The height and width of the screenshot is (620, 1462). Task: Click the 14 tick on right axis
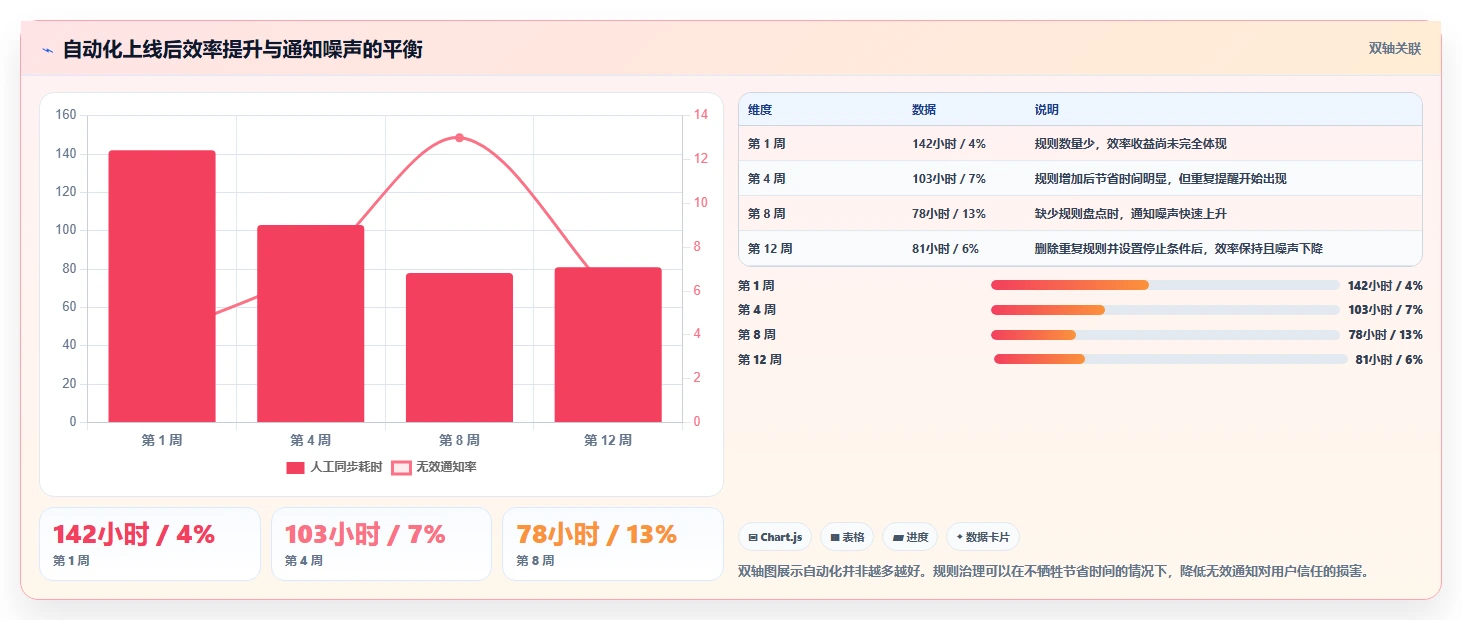click(701, 115)
